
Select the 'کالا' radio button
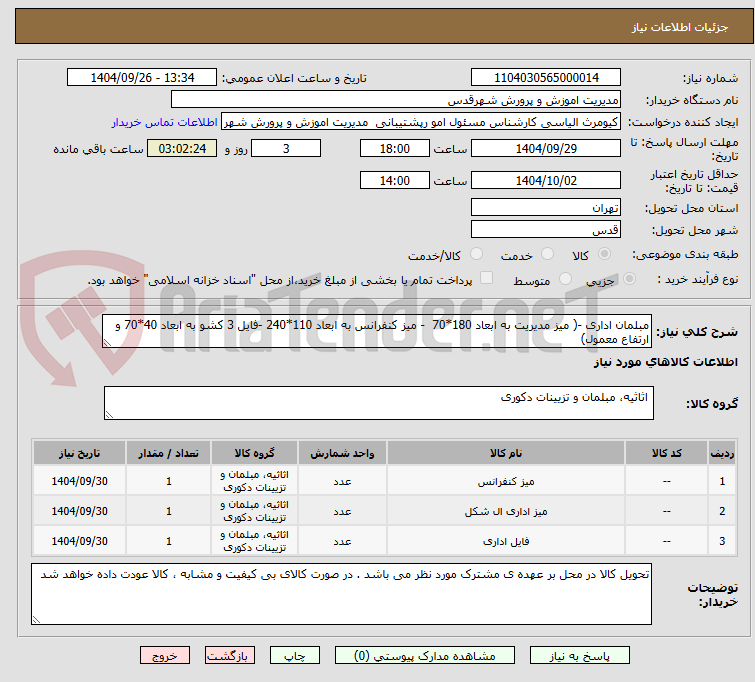click(604, 254)
